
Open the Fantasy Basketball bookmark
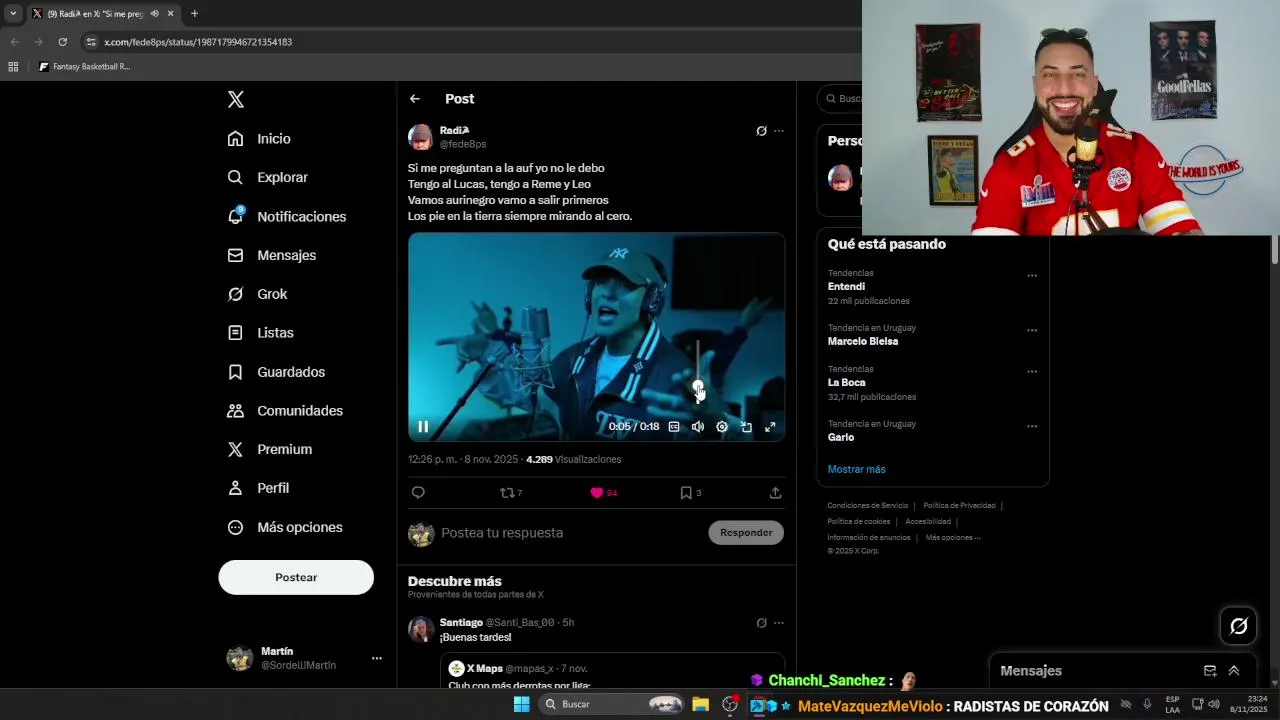pyautogui.click(x=84, y=67)
